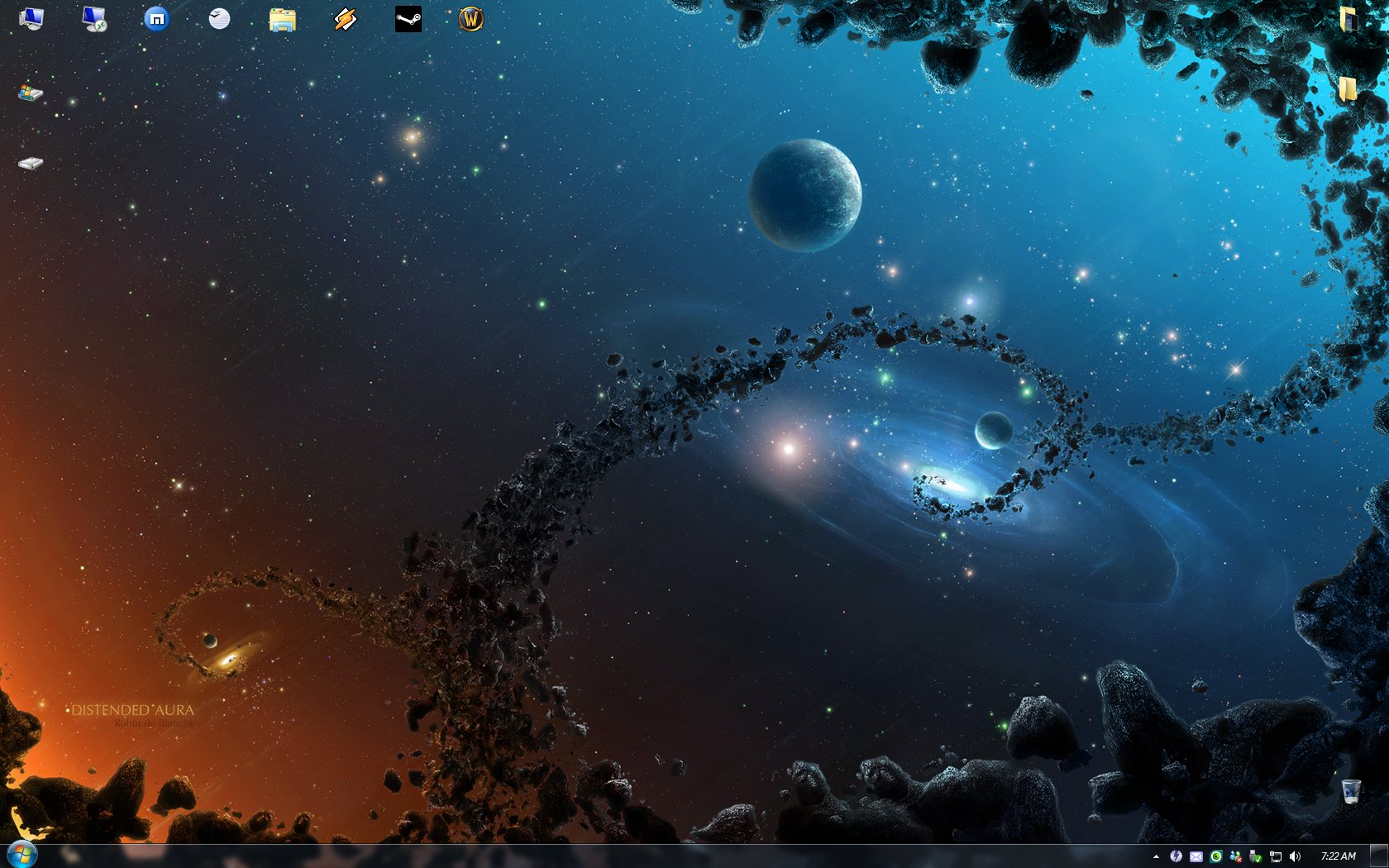
Task: Open the Computer desktop icon
Action: click(x=31, y=18)
